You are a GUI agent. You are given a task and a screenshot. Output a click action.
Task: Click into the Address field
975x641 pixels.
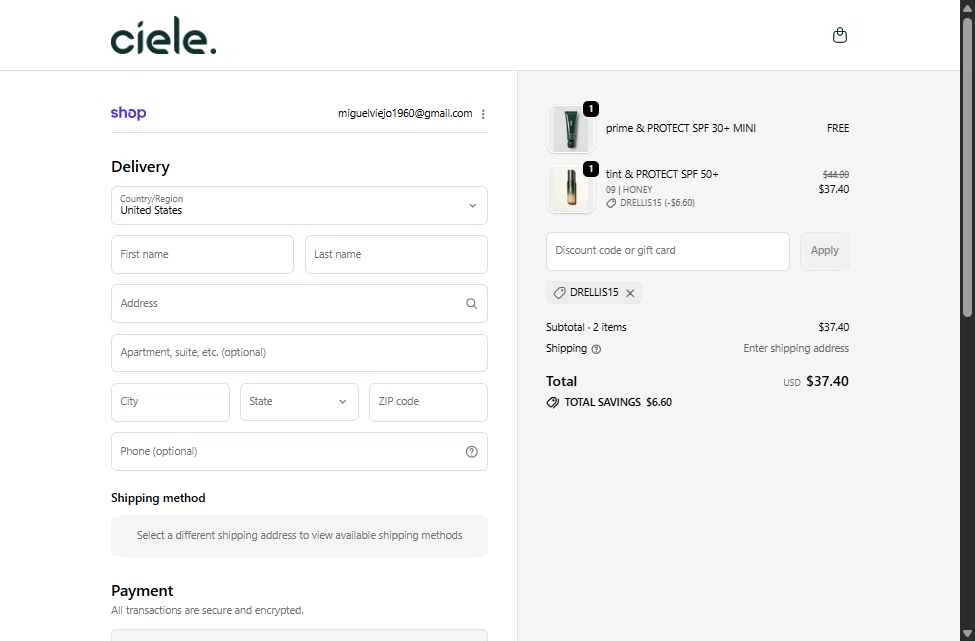coord(299,303)
